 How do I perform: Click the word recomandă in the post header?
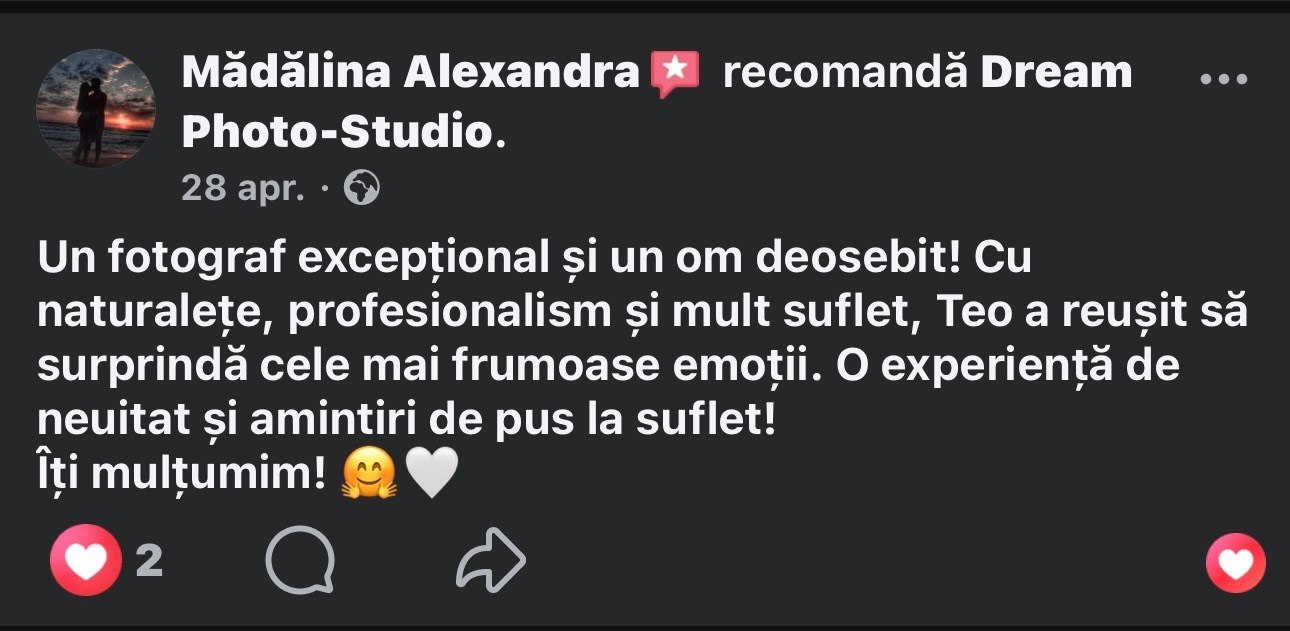pos(843,70)
